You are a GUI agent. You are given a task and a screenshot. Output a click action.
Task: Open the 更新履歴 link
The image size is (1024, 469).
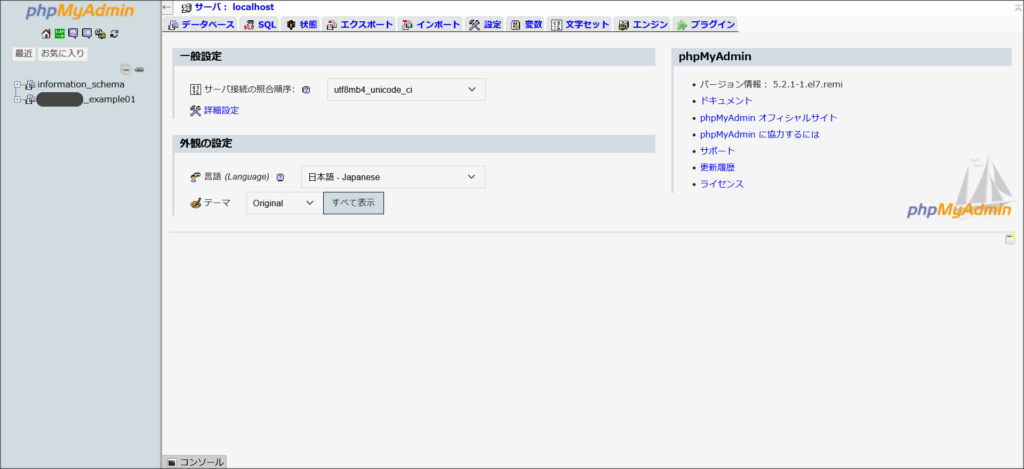[718, 168]
